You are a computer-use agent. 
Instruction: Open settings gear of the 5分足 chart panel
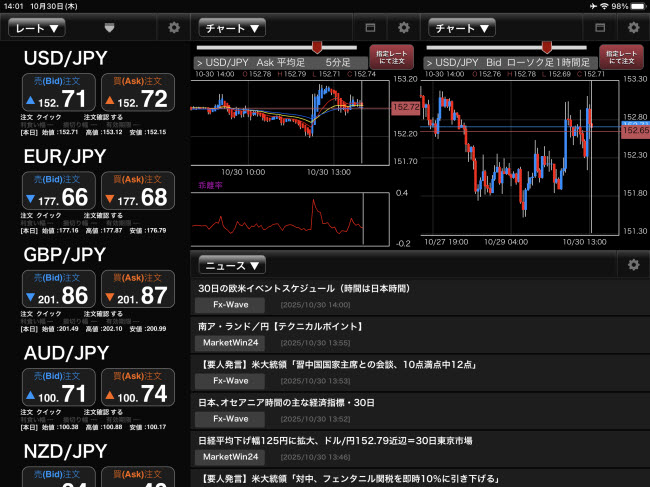click(403, 28)
